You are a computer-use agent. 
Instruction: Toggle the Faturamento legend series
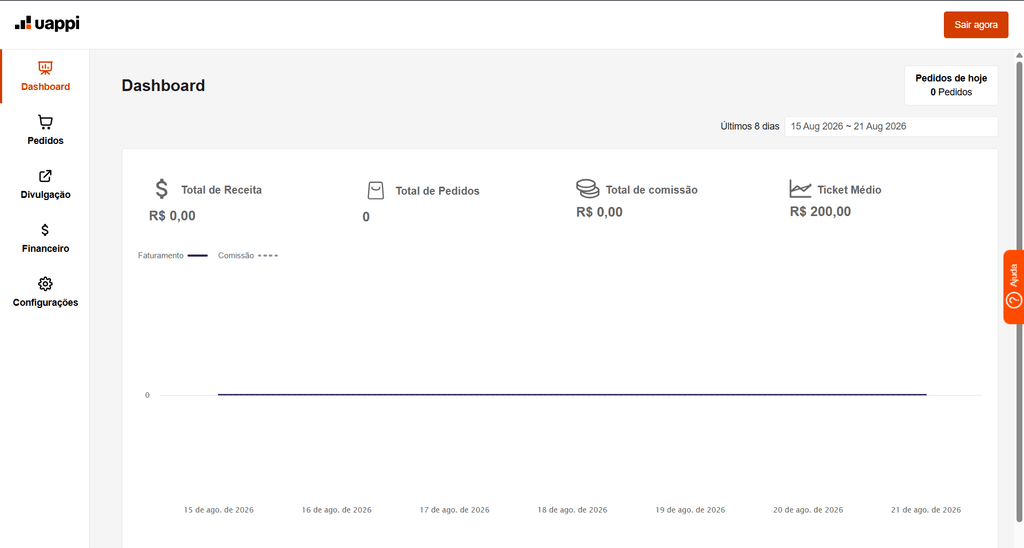[x=172, y=255]
